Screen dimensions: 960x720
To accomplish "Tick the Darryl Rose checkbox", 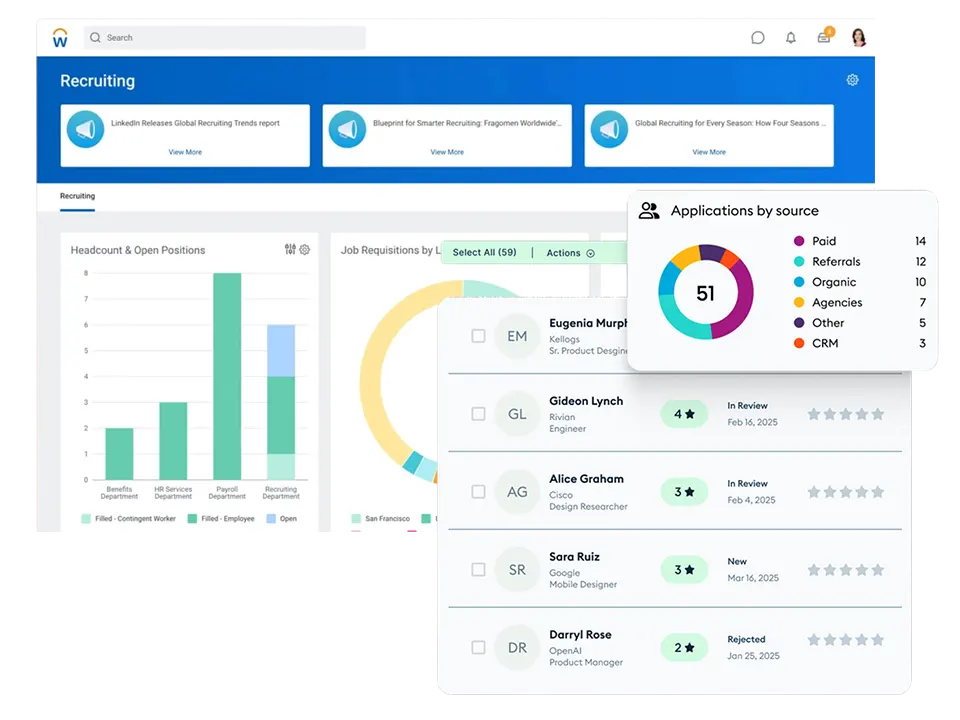I will click(478, 648).
